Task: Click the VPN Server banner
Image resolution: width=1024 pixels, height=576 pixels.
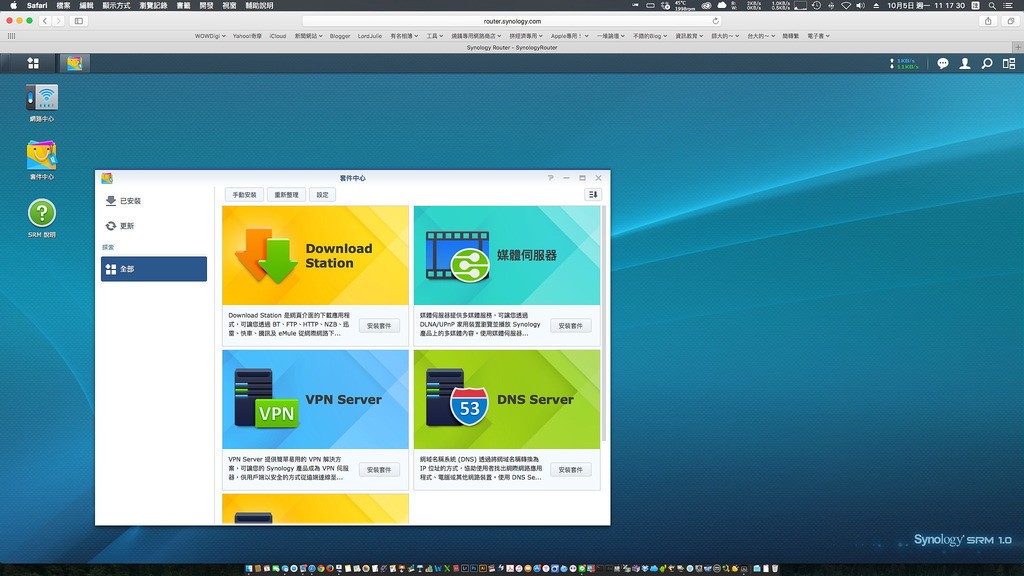Action: 315,399
